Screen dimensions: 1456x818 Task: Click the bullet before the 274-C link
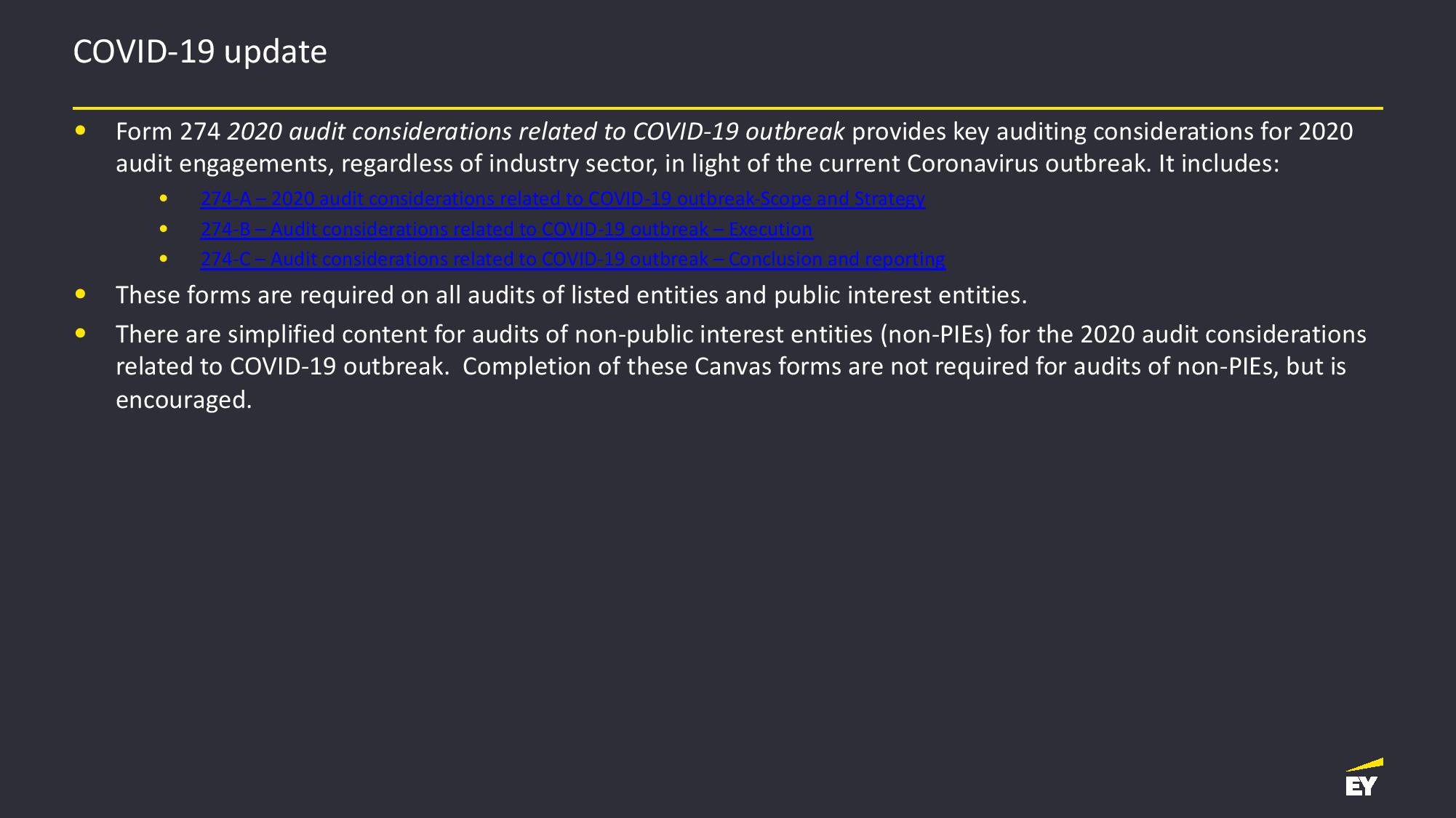pyautogui.click(x=164, y=259)
